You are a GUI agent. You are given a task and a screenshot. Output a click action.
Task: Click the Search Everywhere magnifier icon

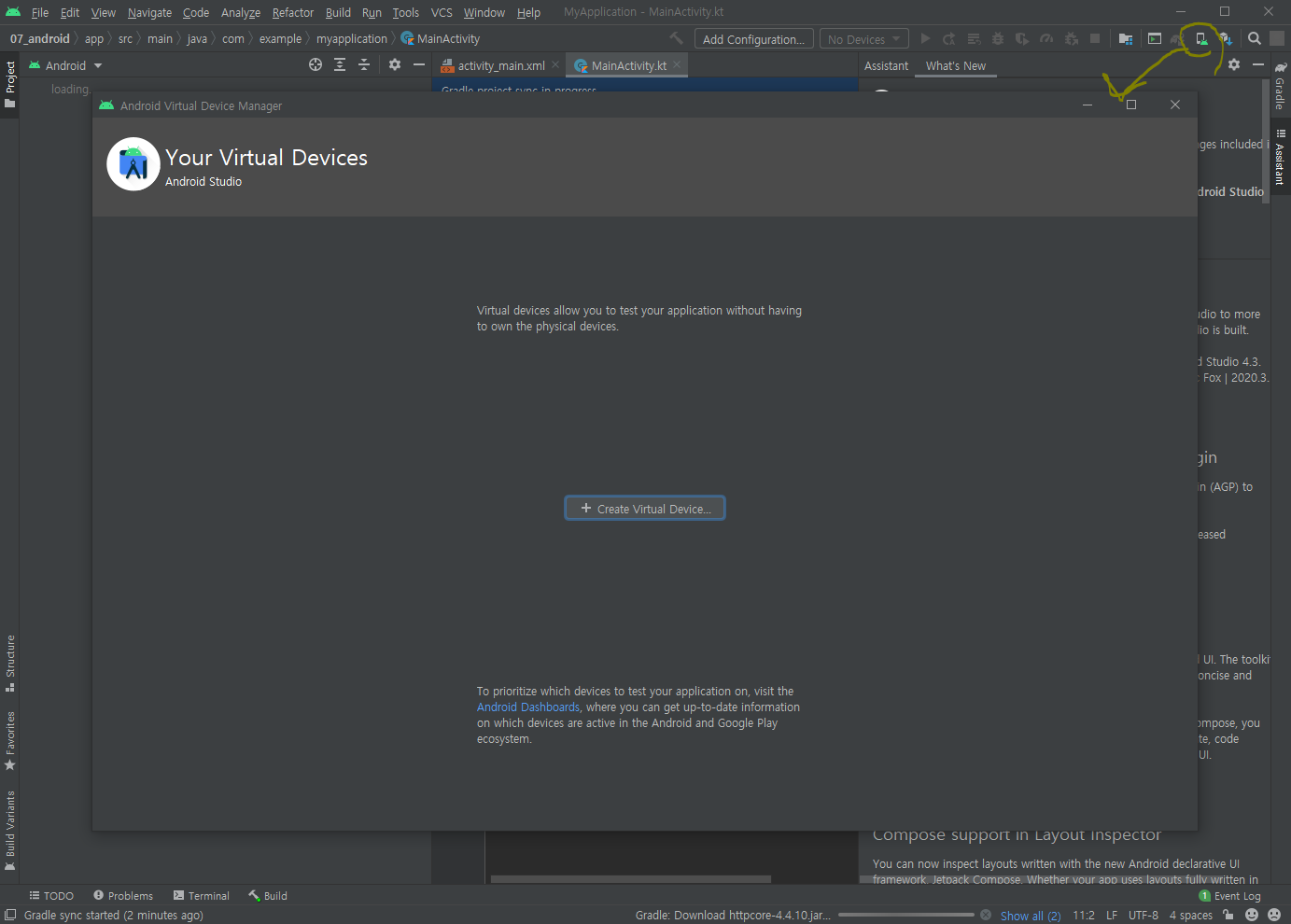pos(1255,38)
